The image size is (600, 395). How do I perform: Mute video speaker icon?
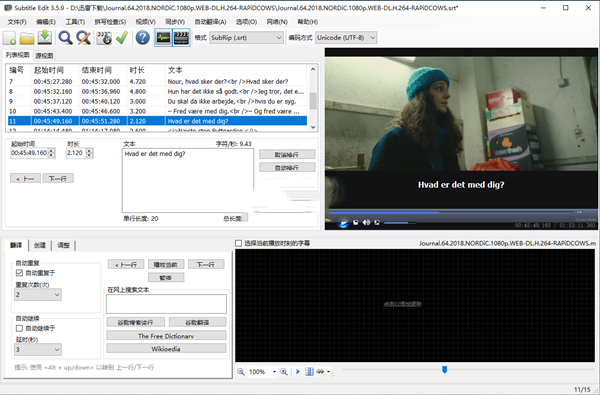click(x=366, y=222)
